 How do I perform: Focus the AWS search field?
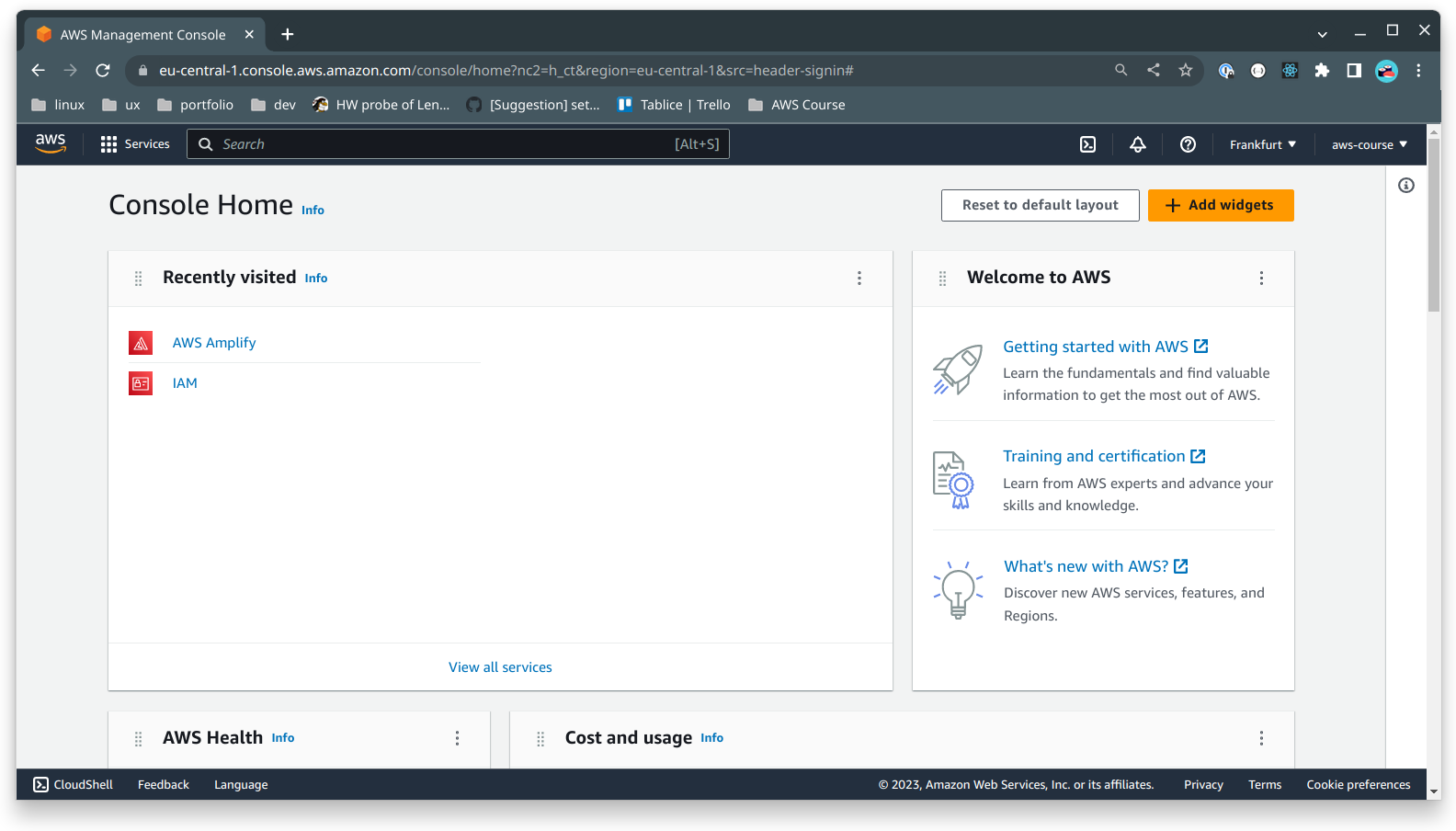[458, 144]
